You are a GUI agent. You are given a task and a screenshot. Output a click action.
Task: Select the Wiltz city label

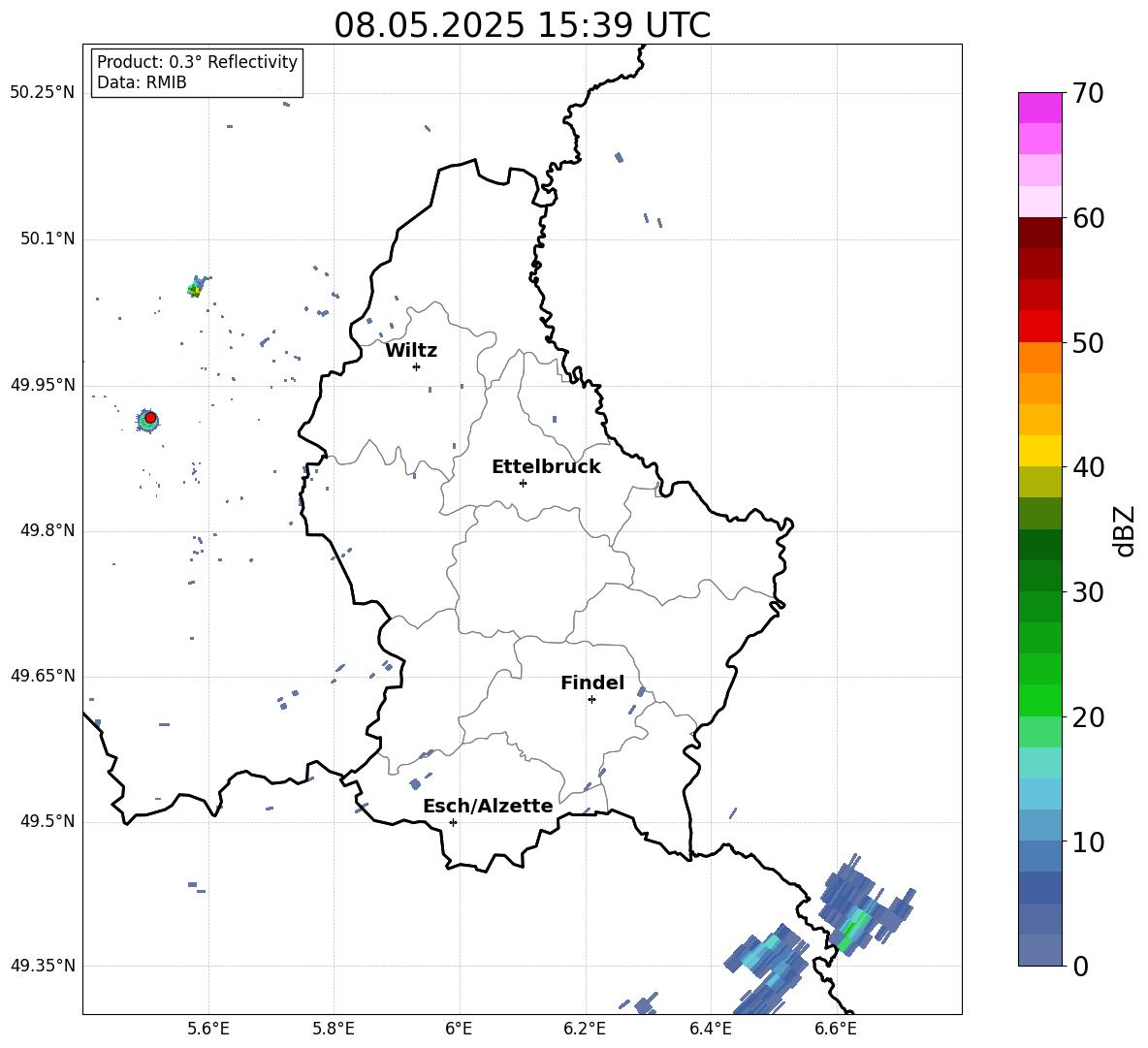[x=411, y=351]
